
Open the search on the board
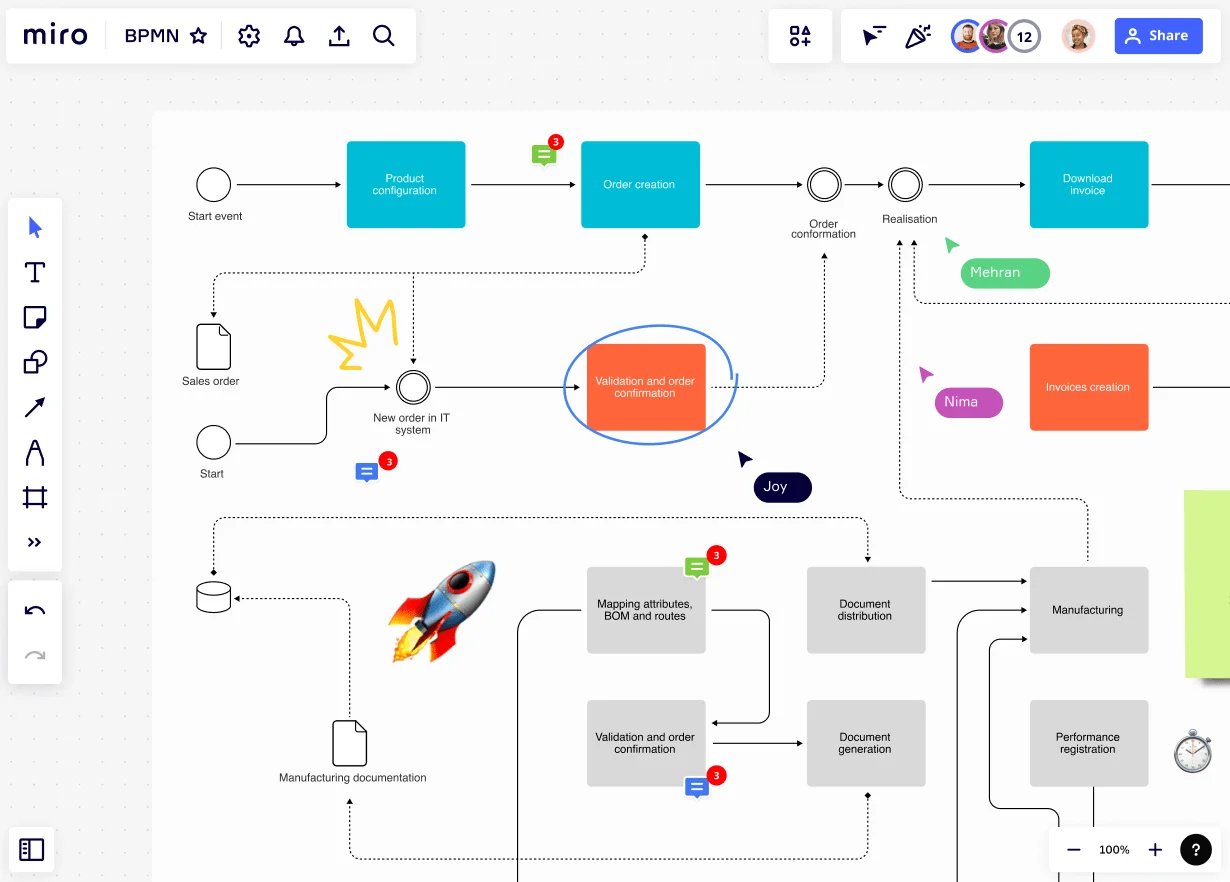(384, 35)
